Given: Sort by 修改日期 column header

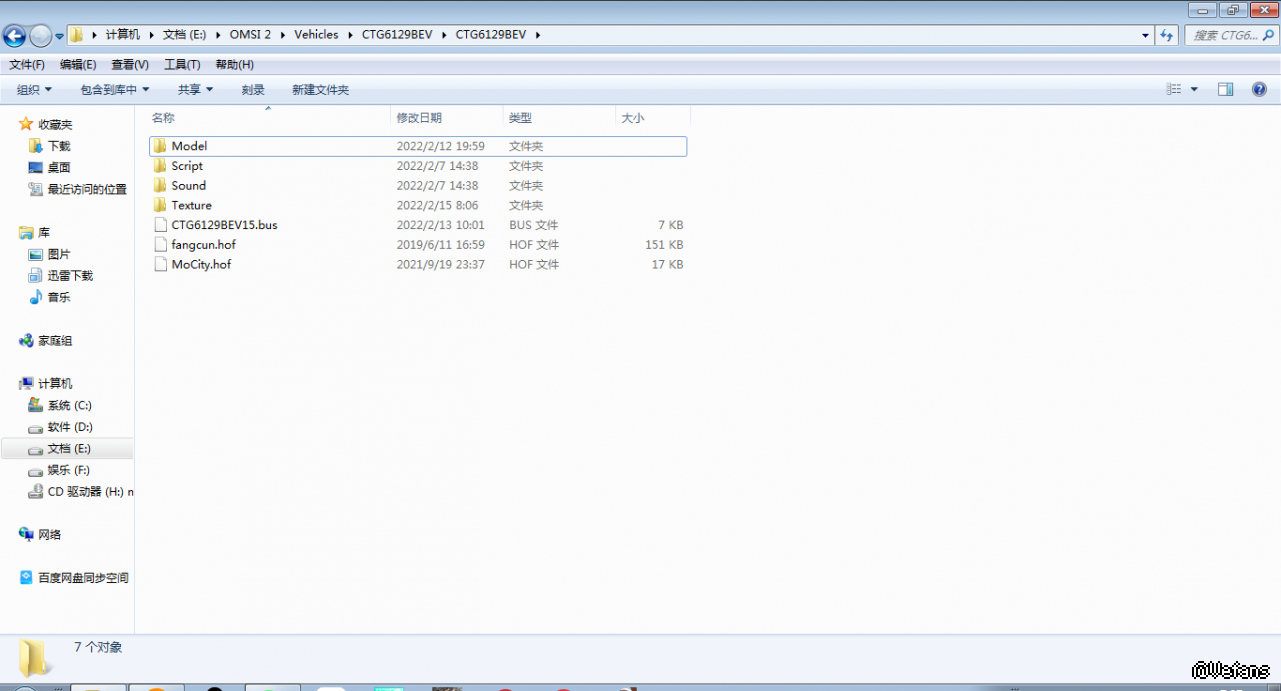Looking at the screenshot, I should [419, 118].
